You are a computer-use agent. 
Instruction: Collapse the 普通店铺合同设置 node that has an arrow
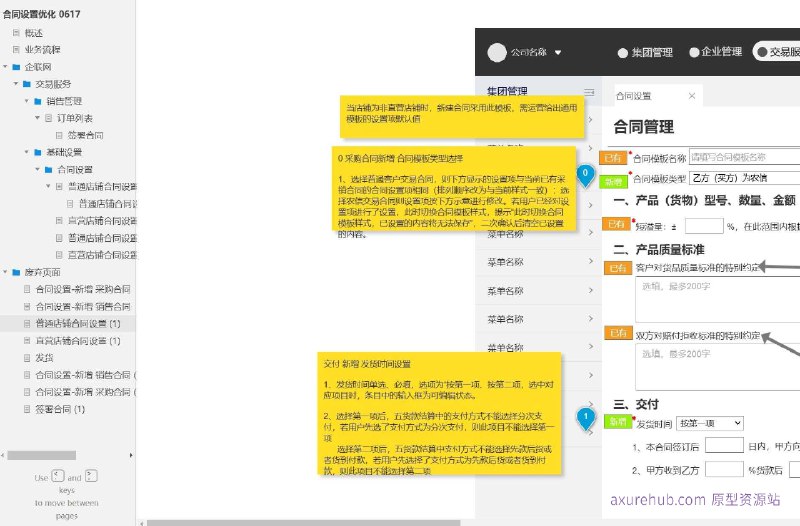[48, 186]
